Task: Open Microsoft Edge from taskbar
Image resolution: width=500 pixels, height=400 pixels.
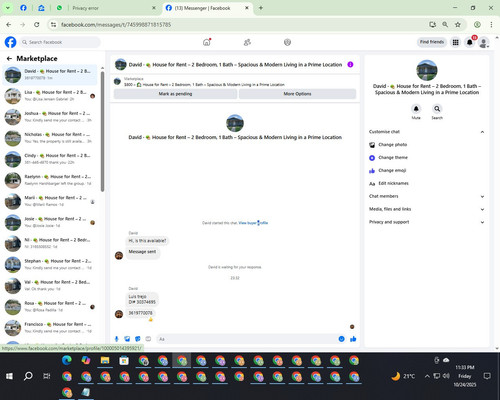Action: click(67, 360)
